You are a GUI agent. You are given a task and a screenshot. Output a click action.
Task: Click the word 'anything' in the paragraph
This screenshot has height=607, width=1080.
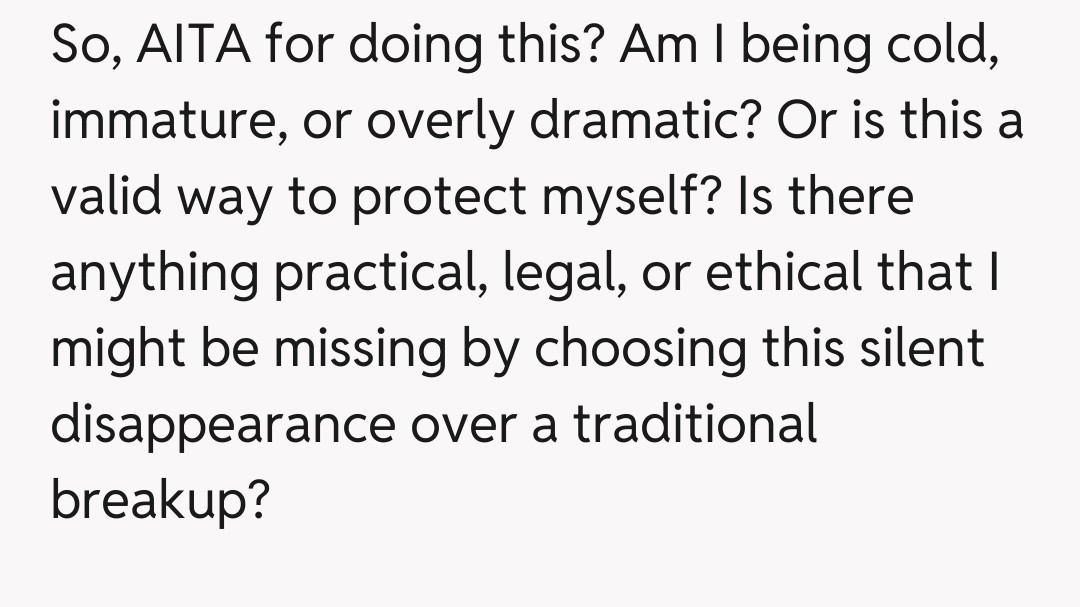pyautogui.click(x=153, y=274)
